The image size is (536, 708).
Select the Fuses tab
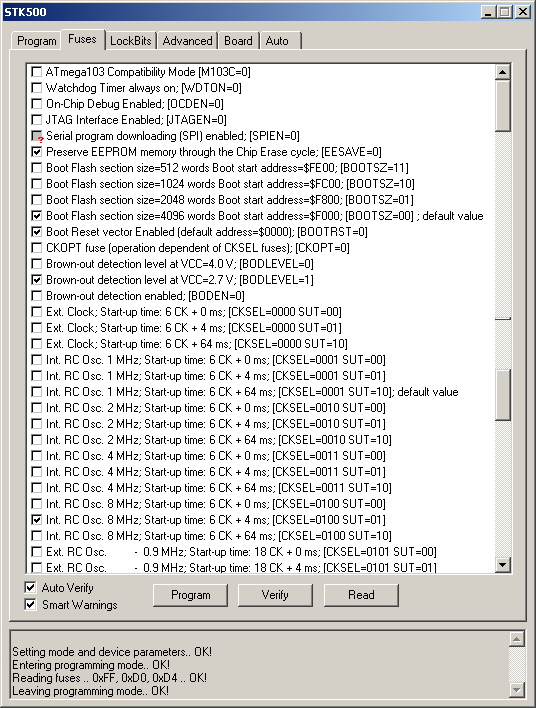tap(83, 39)
